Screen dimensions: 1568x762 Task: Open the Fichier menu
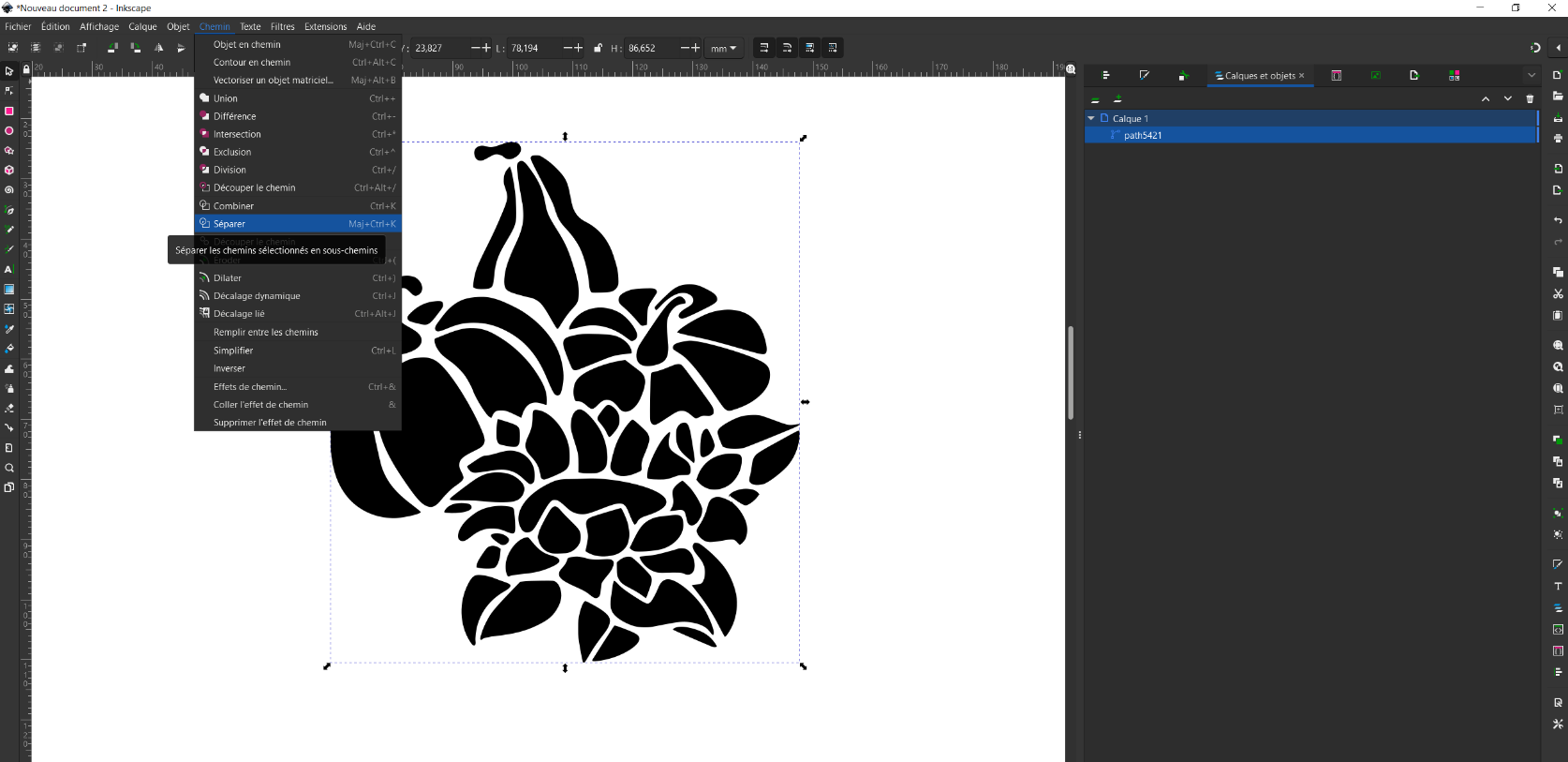point(18,26)
